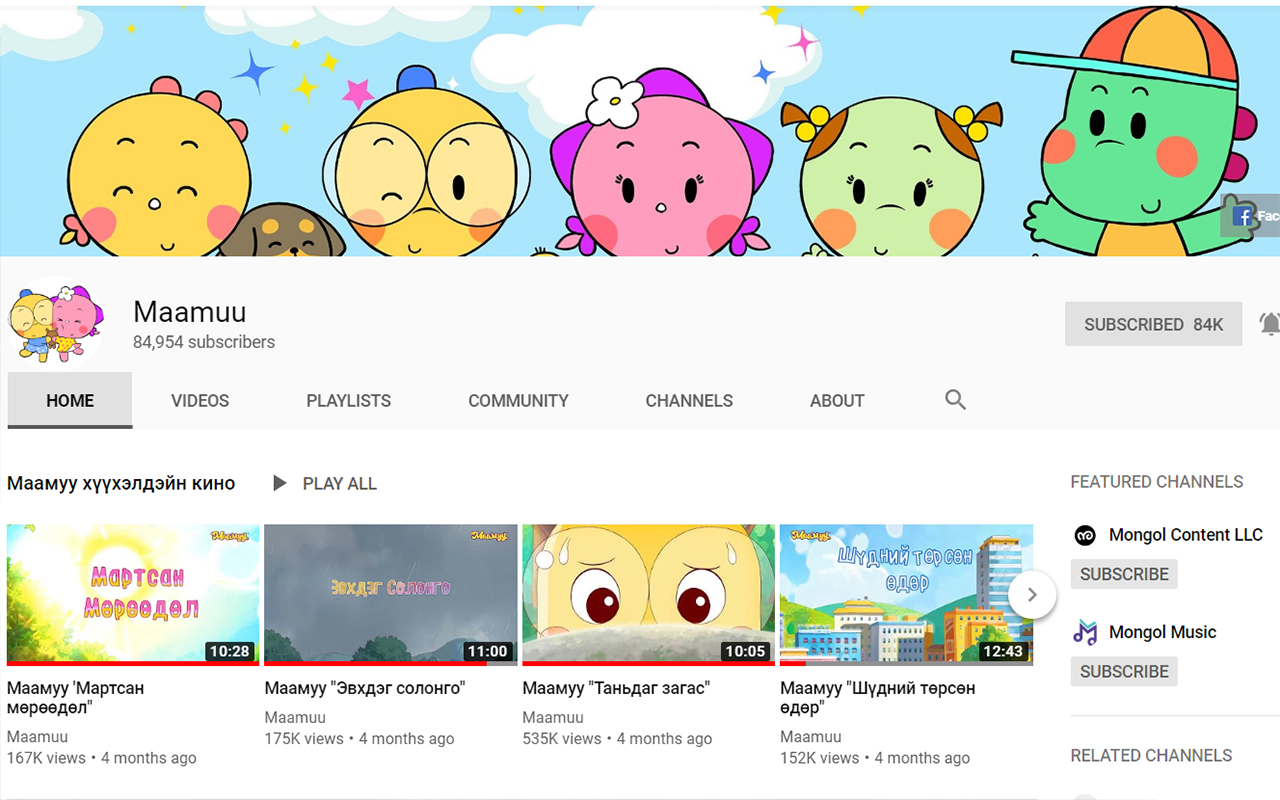
Task: Click the 10:28 duration badge
Action: tap(229, 651)
